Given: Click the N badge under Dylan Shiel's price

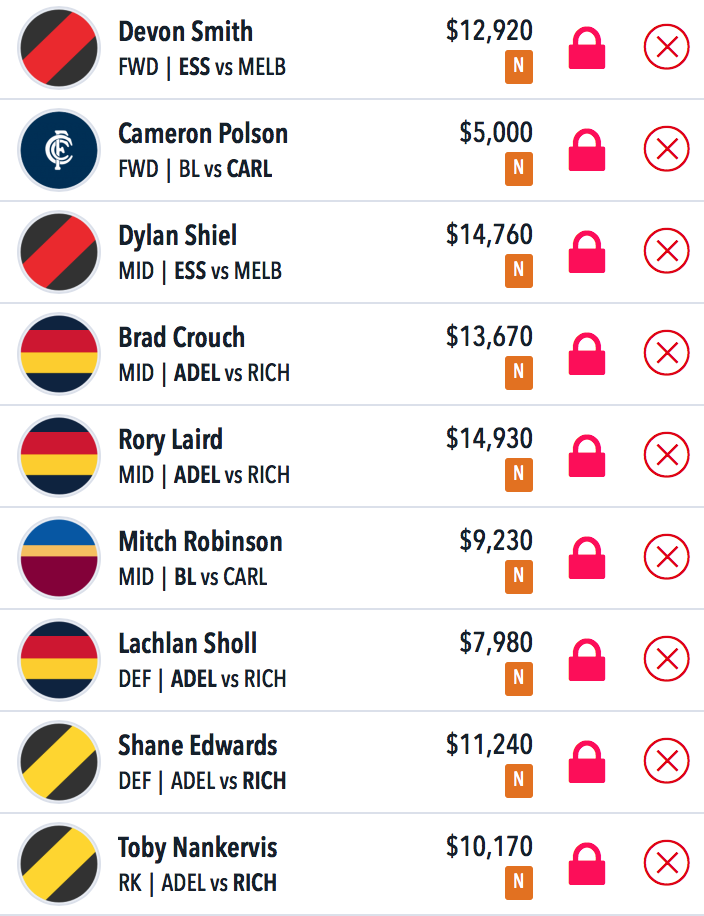Looking at the screenshot, I should coord(519,270).
